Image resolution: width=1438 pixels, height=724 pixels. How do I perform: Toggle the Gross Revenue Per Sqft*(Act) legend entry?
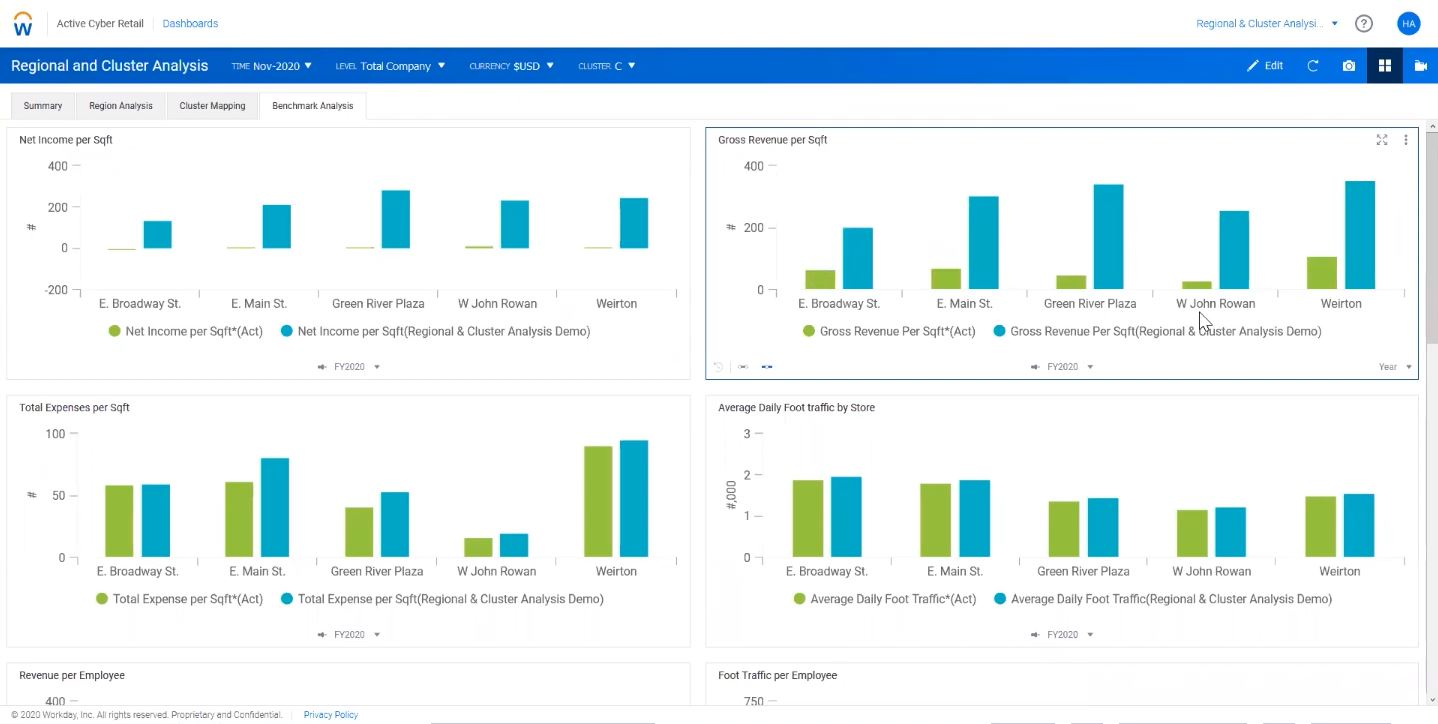coord(888,331)
